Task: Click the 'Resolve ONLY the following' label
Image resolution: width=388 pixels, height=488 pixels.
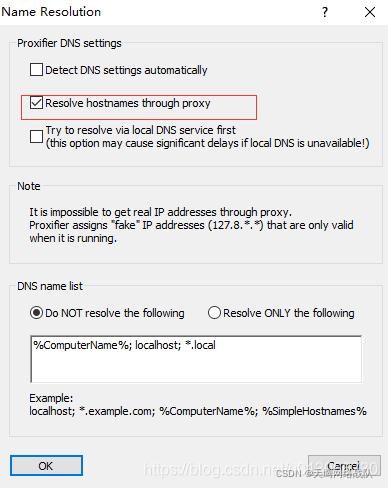Action: tap(289, 313)
